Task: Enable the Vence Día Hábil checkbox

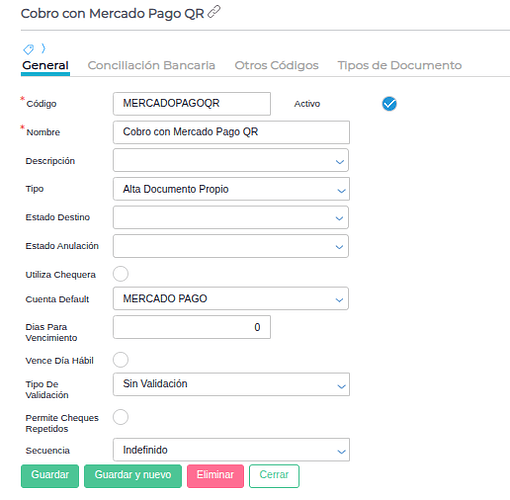Action: tap(120, 360)
